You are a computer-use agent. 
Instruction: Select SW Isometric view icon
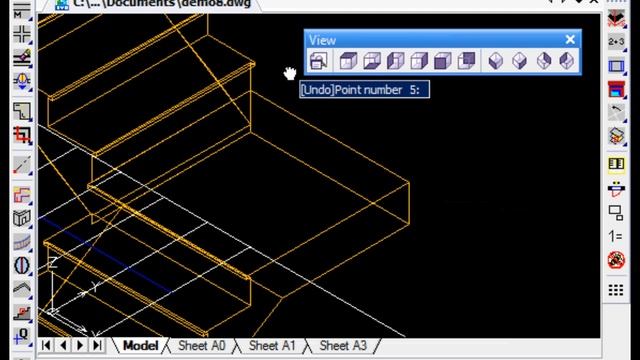coord(496,61)
